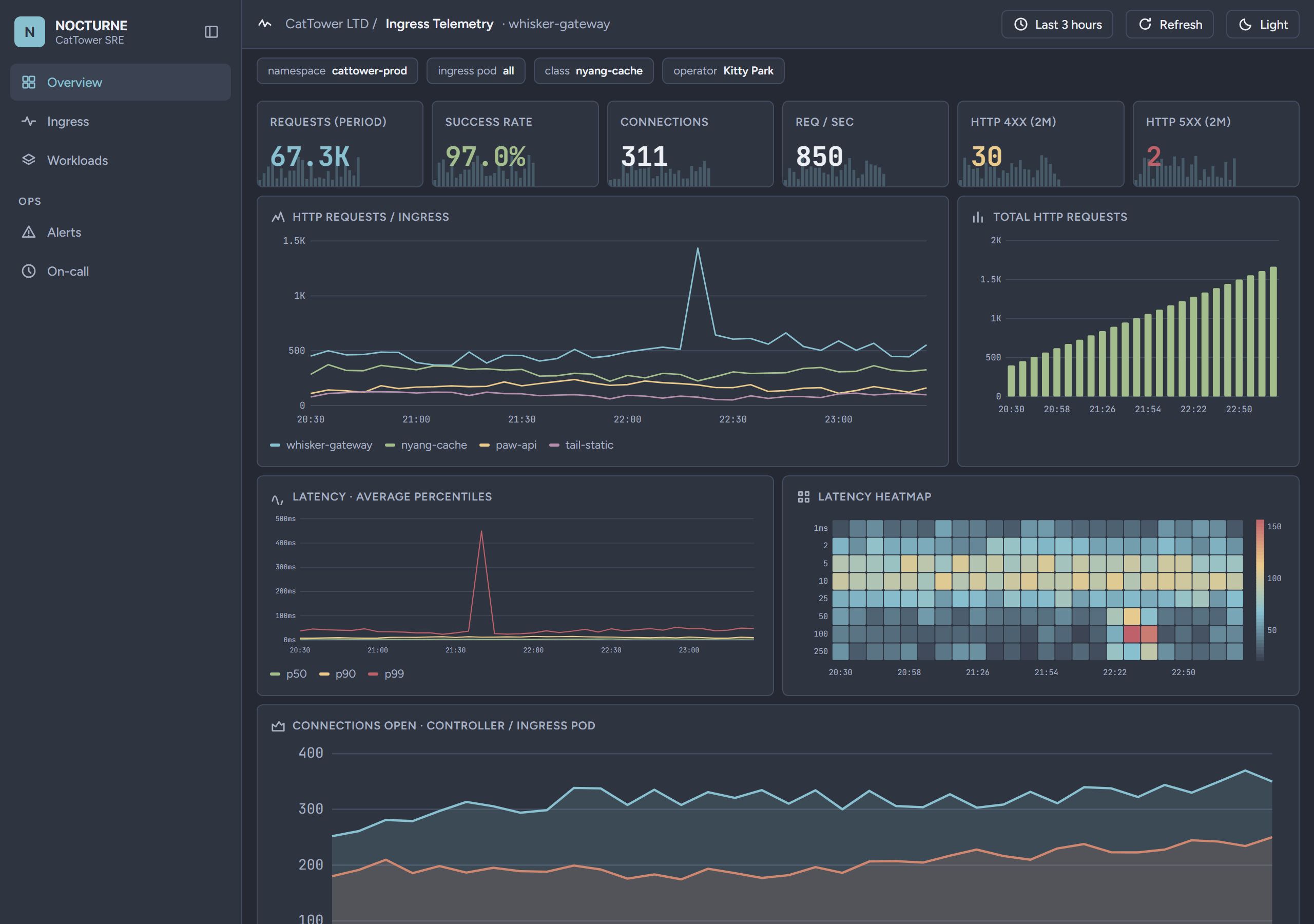Open the namespace cattower-prod filter
This screenshot has width=1314, height=924.
(337, 71)
